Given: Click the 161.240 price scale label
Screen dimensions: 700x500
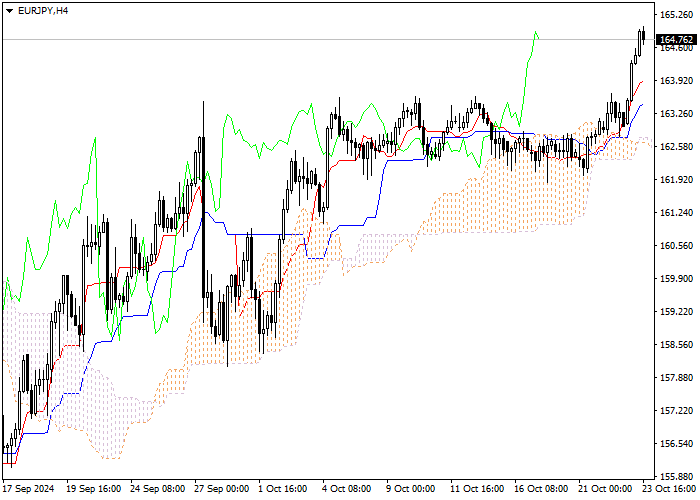Looking at the screenshot, I should [x=676, y=213].
